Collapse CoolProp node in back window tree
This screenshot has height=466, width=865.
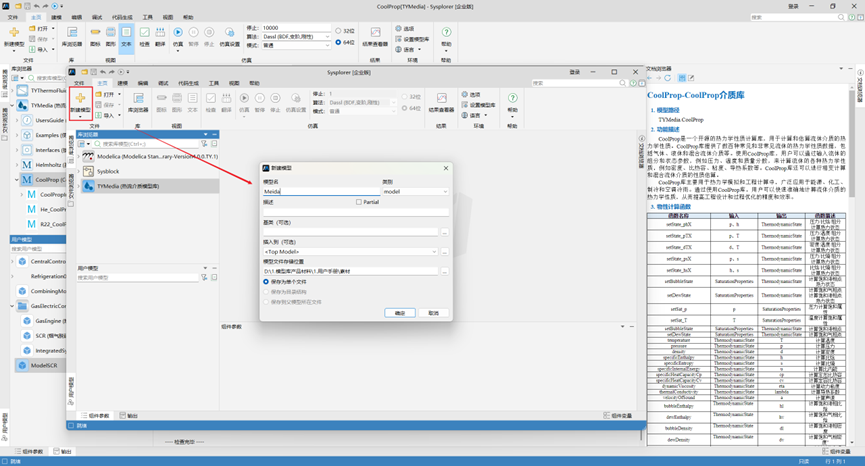[17, 179]
